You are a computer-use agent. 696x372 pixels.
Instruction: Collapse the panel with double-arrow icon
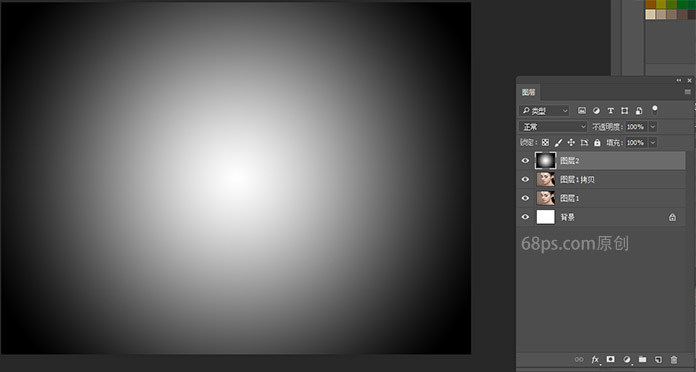(x=679, y=80)
